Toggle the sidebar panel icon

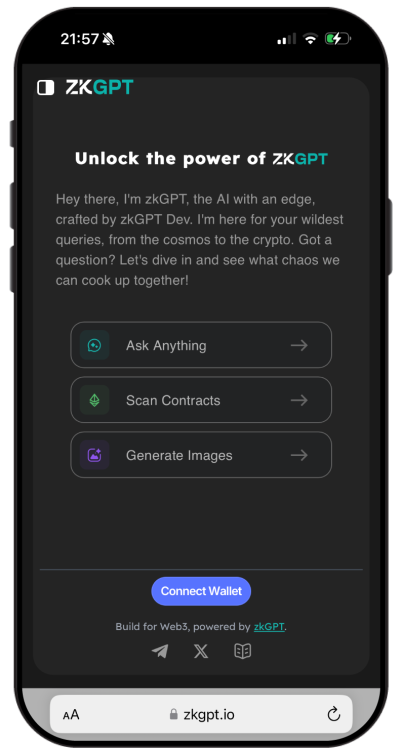click(x=45, y=88)
